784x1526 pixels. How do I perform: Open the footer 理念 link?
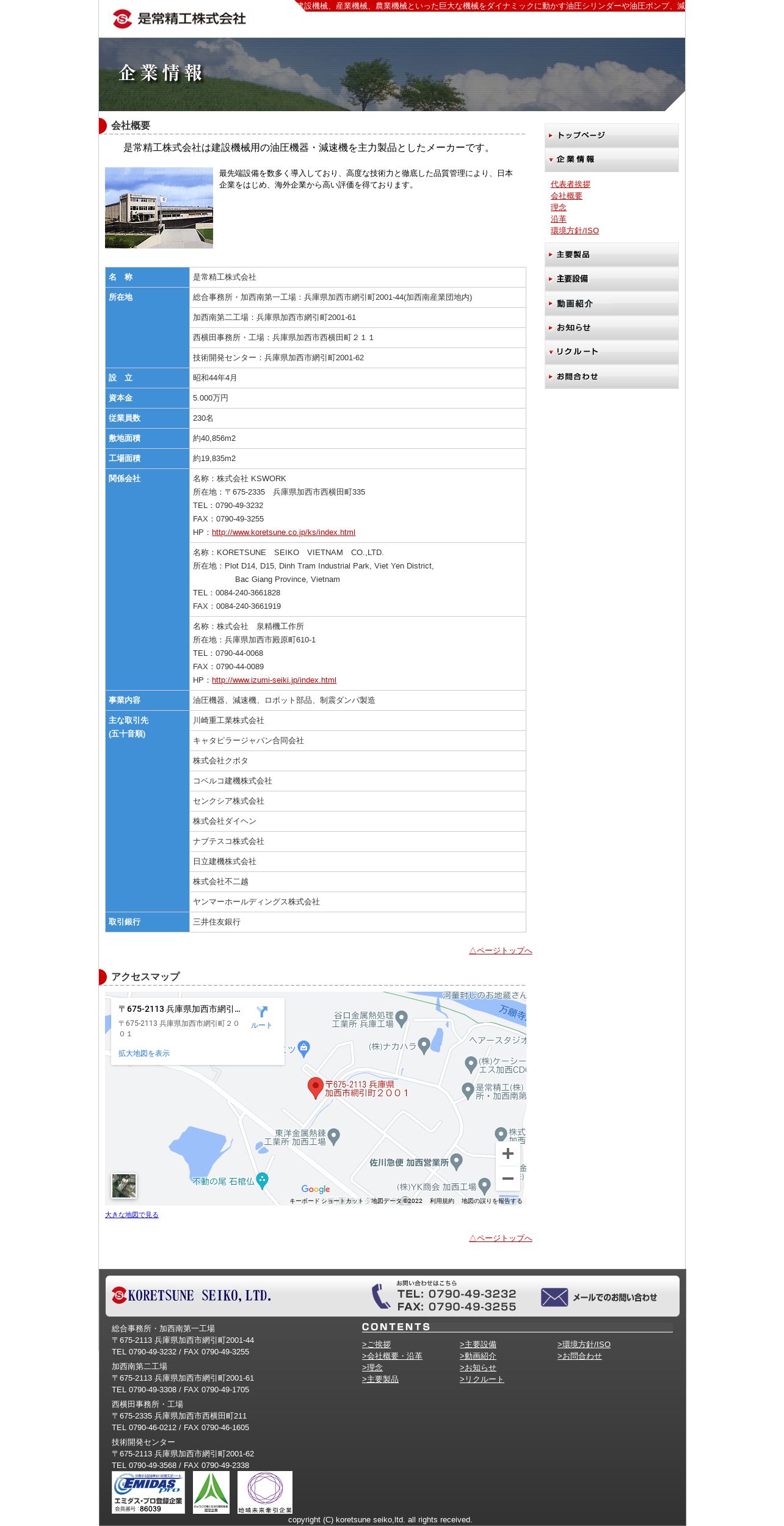(372, 1367)
